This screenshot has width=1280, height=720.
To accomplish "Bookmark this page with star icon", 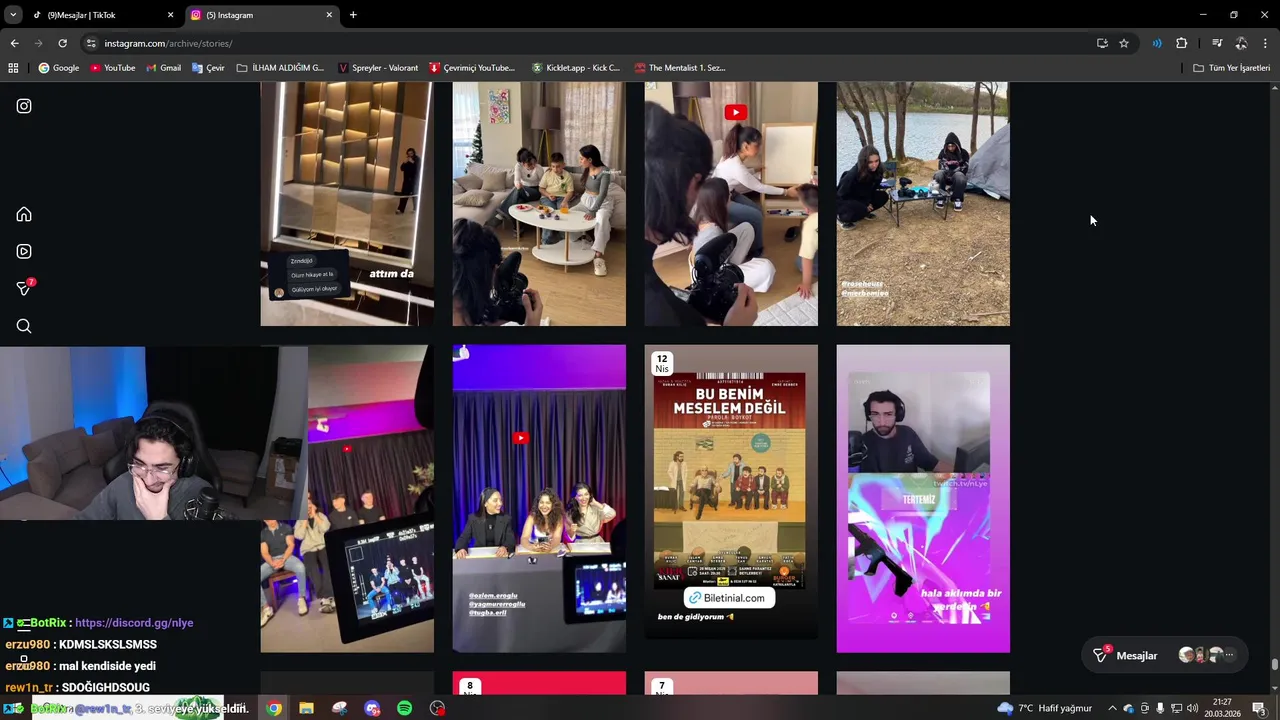I will [1124, 43].
